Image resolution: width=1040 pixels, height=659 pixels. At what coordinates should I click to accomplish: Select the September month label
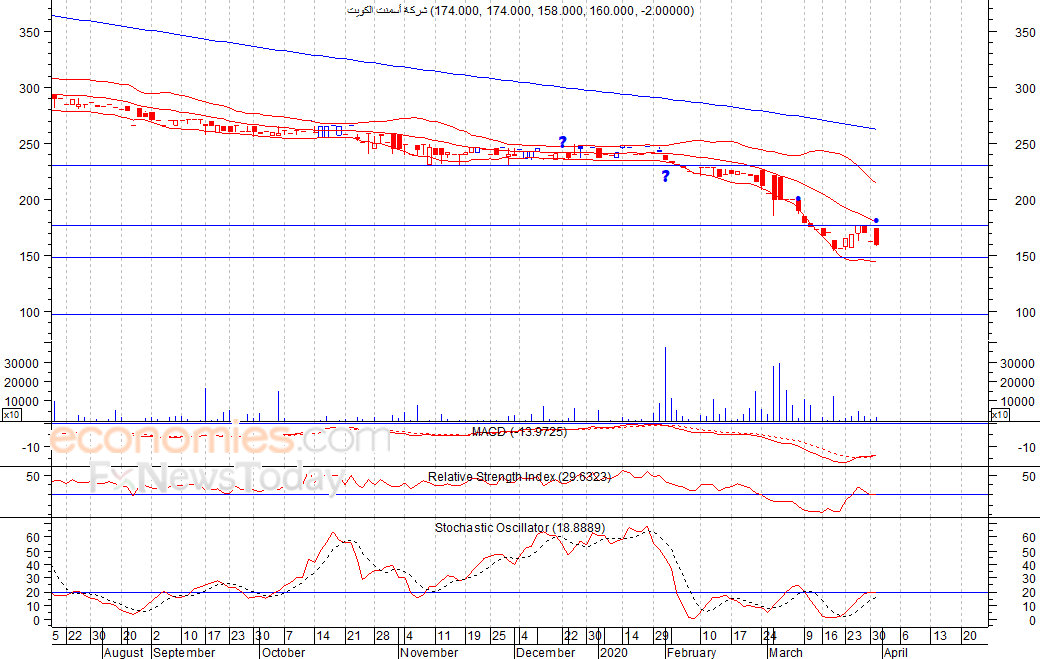point(184,652)
